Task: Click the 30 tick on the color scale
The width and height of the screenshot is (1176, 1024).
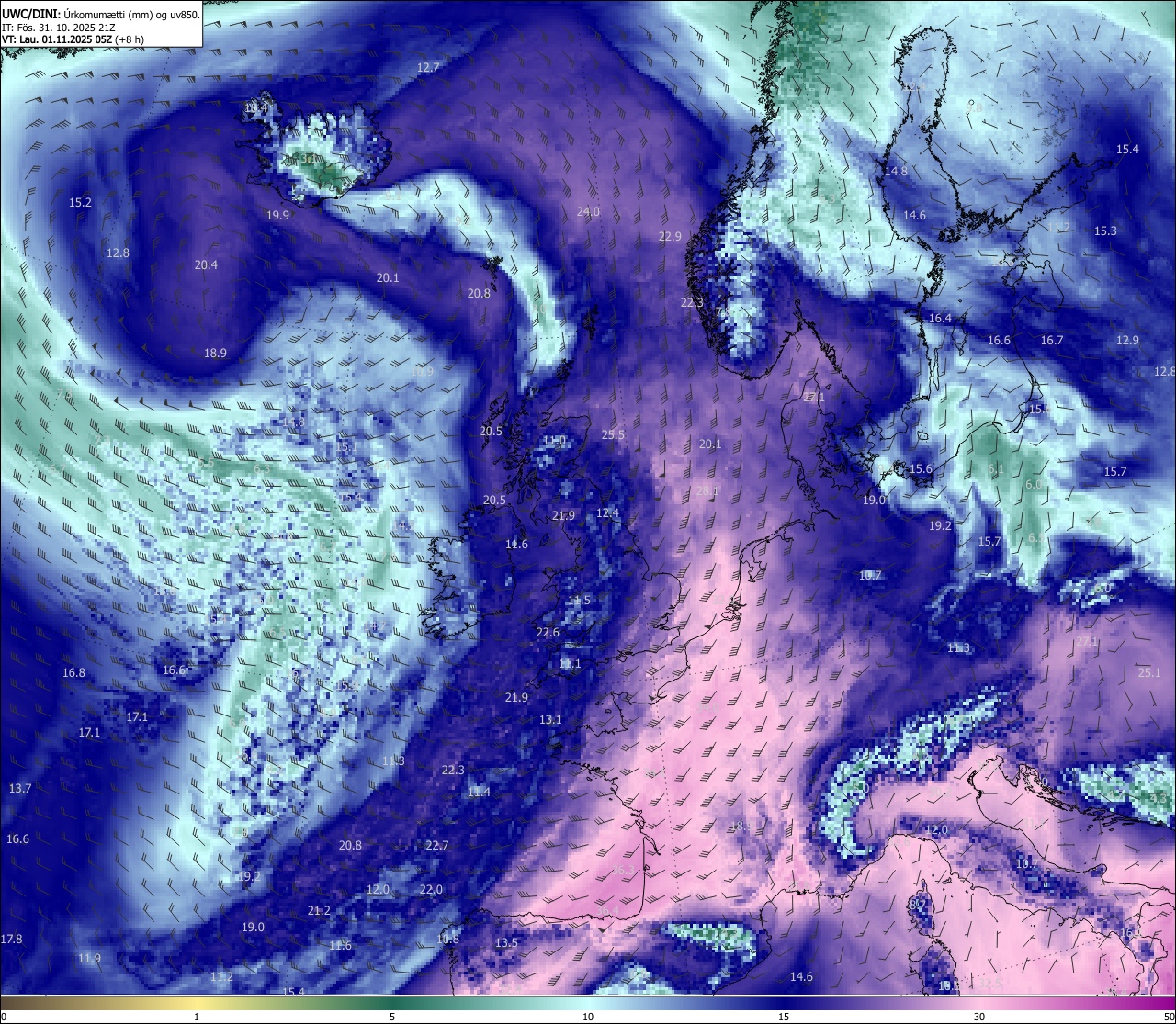Action: point(979,1017)
